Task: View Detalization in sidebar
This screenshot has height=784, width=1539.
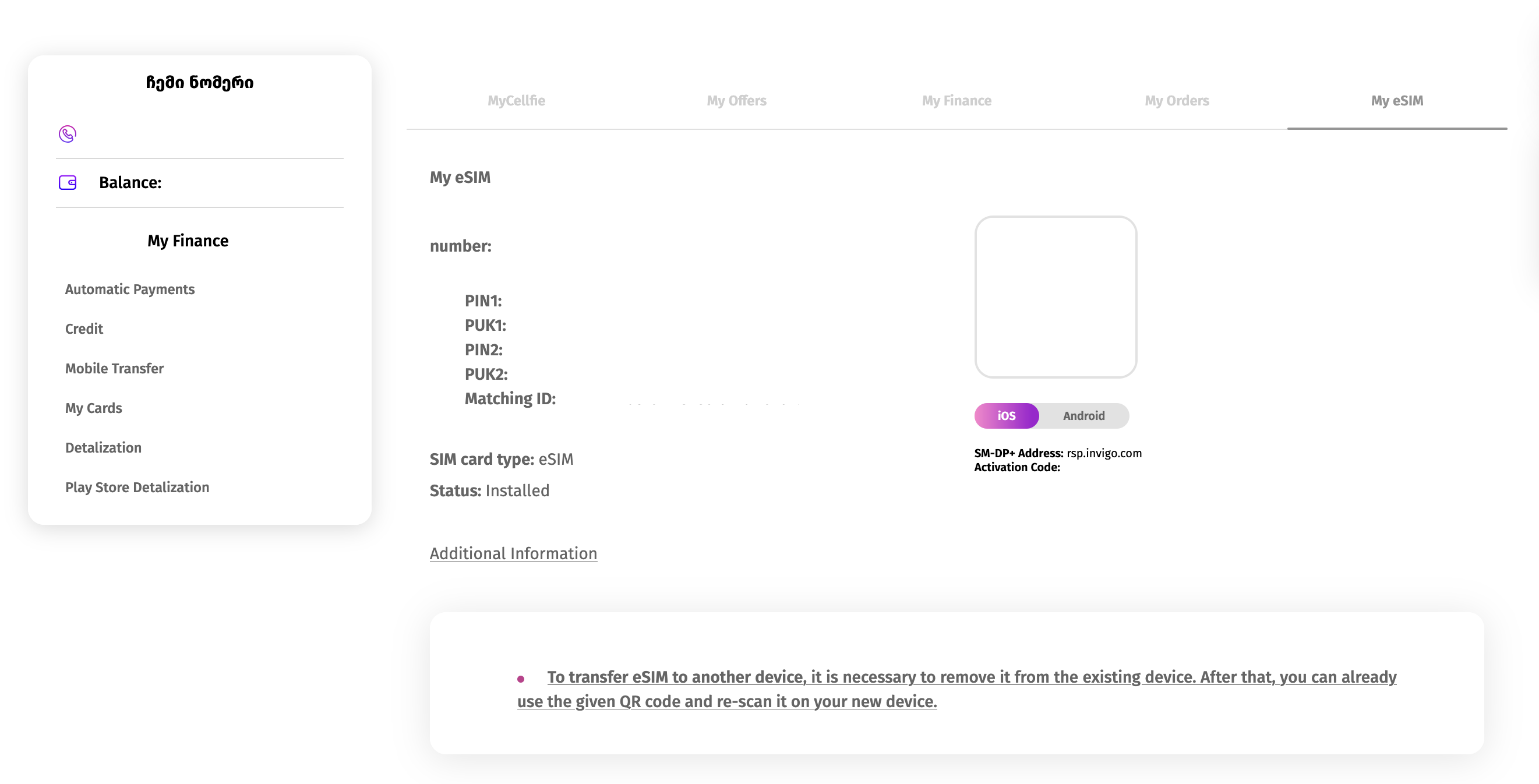Action: pos(103,447)
